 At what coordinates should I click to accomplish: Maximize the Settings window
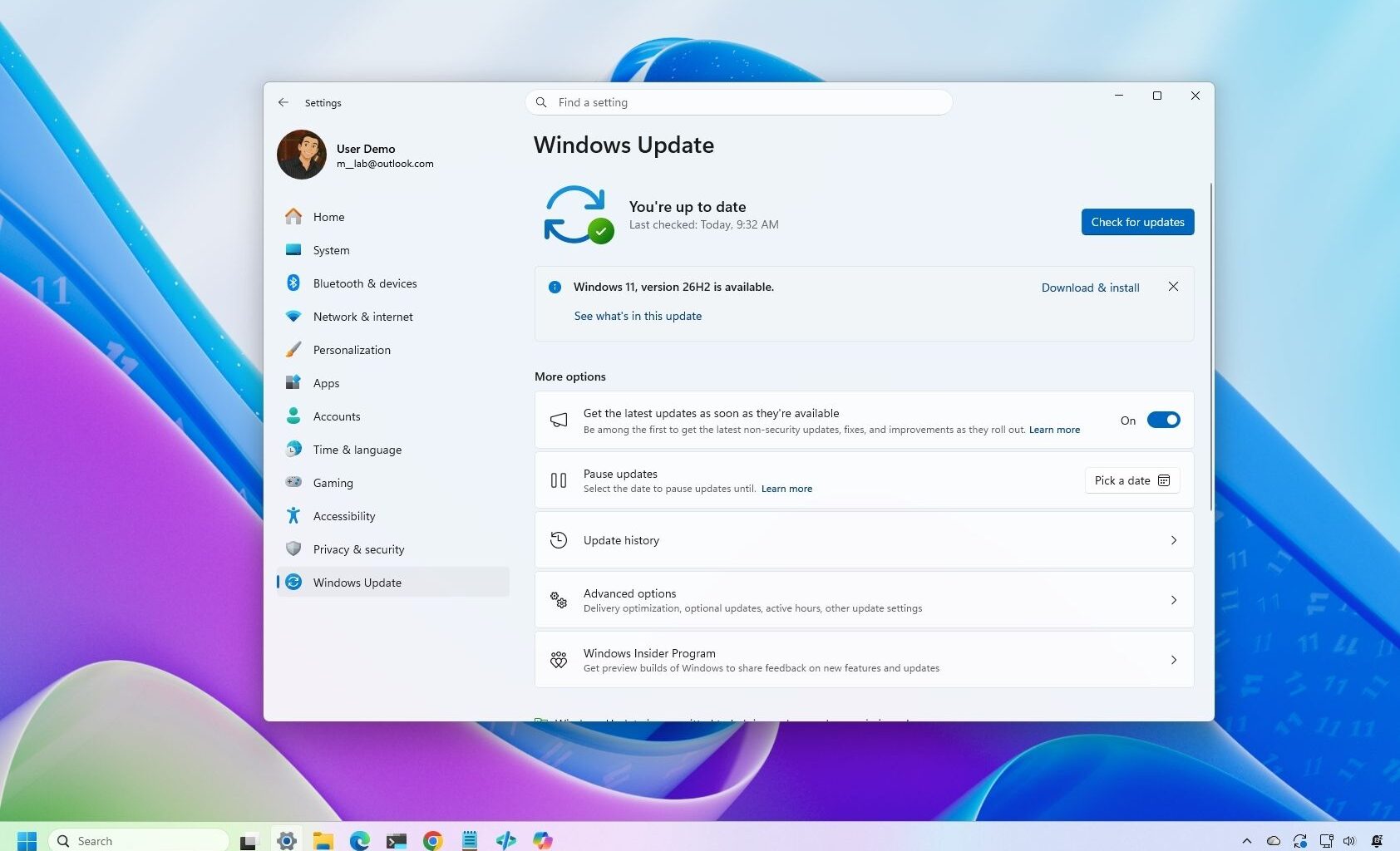[1156, 96]
